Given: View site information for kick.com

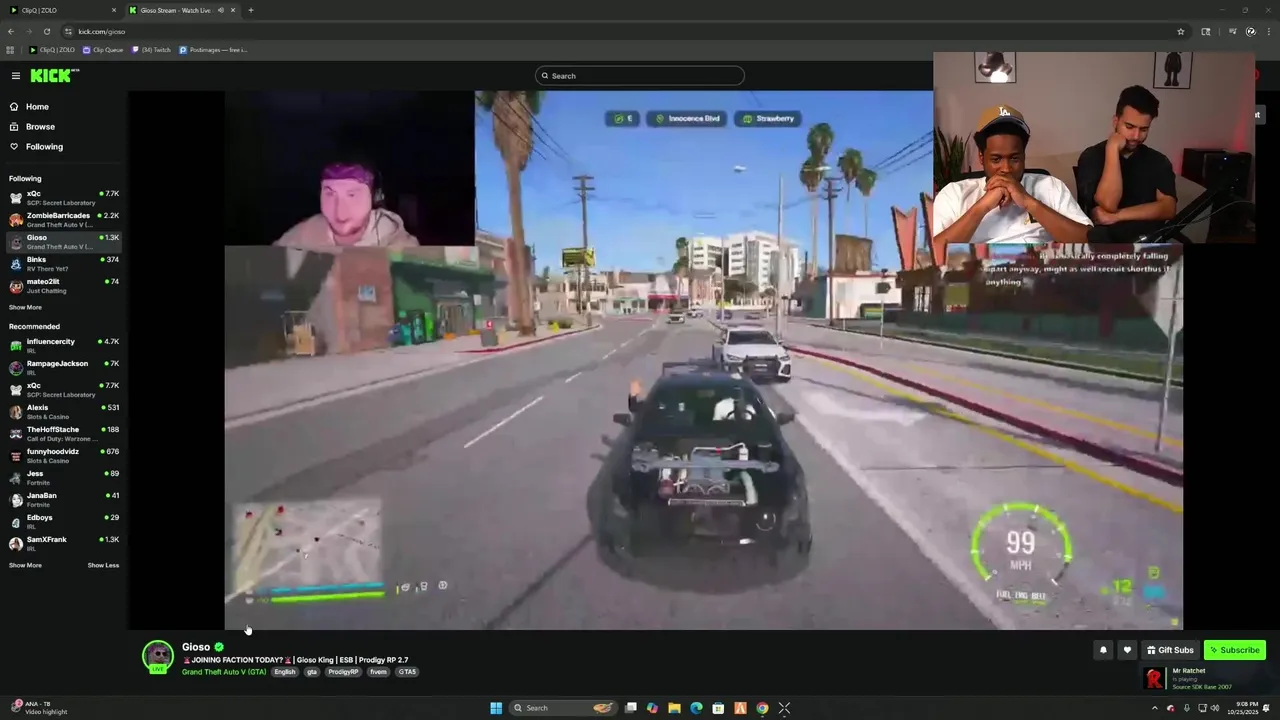Looking at the screenshot, I should pyautogui.click(x=68, y=31).
